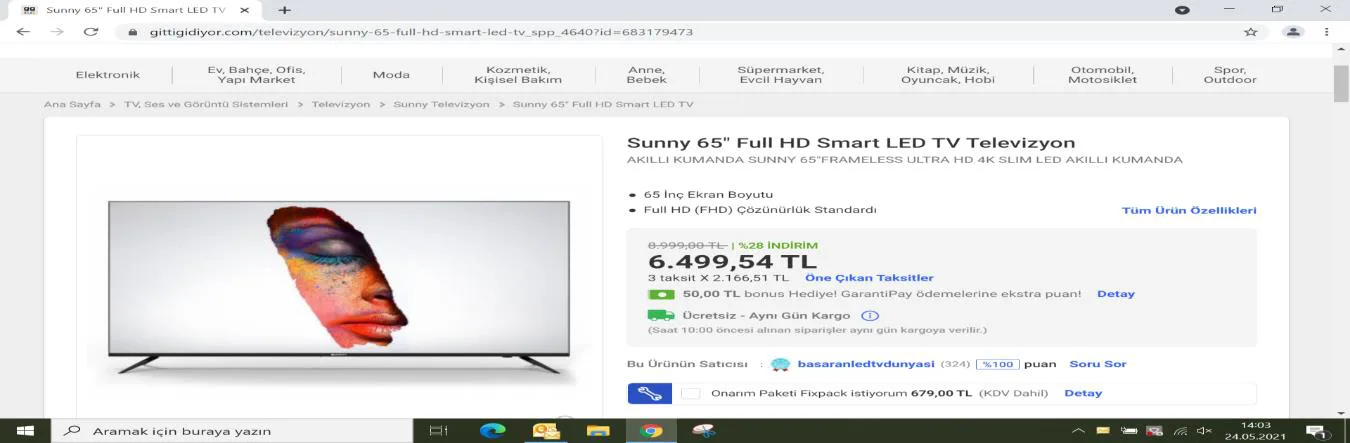This screenshot has width=1350, height=443.
Task: Click the Soru Sor link
Action: (x=1098, y=364)
